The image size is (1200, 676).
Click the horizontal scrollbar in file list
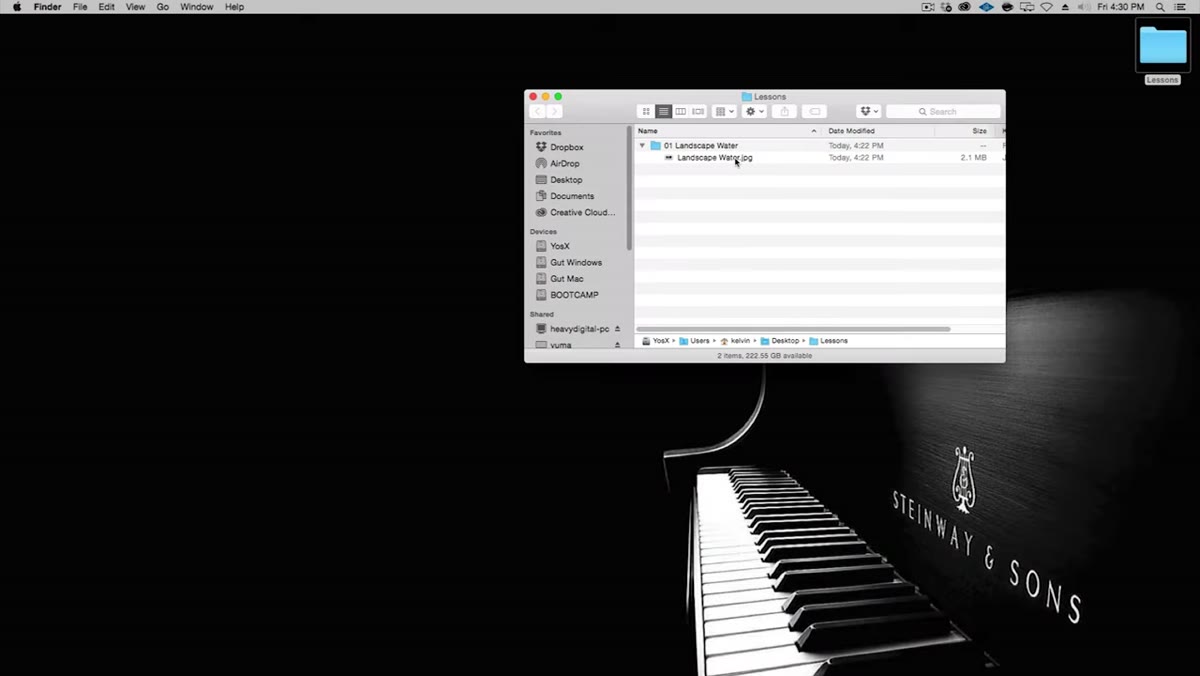[793, 329]
